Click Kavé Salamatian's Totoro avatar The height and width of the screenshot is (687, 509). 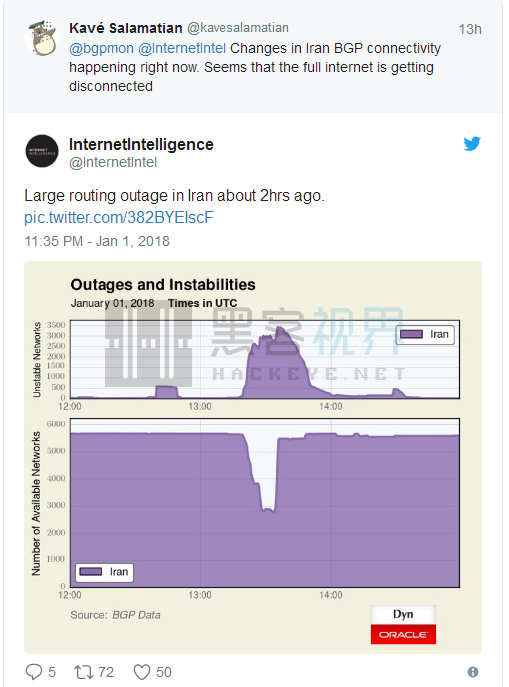[x=42, y=37]
